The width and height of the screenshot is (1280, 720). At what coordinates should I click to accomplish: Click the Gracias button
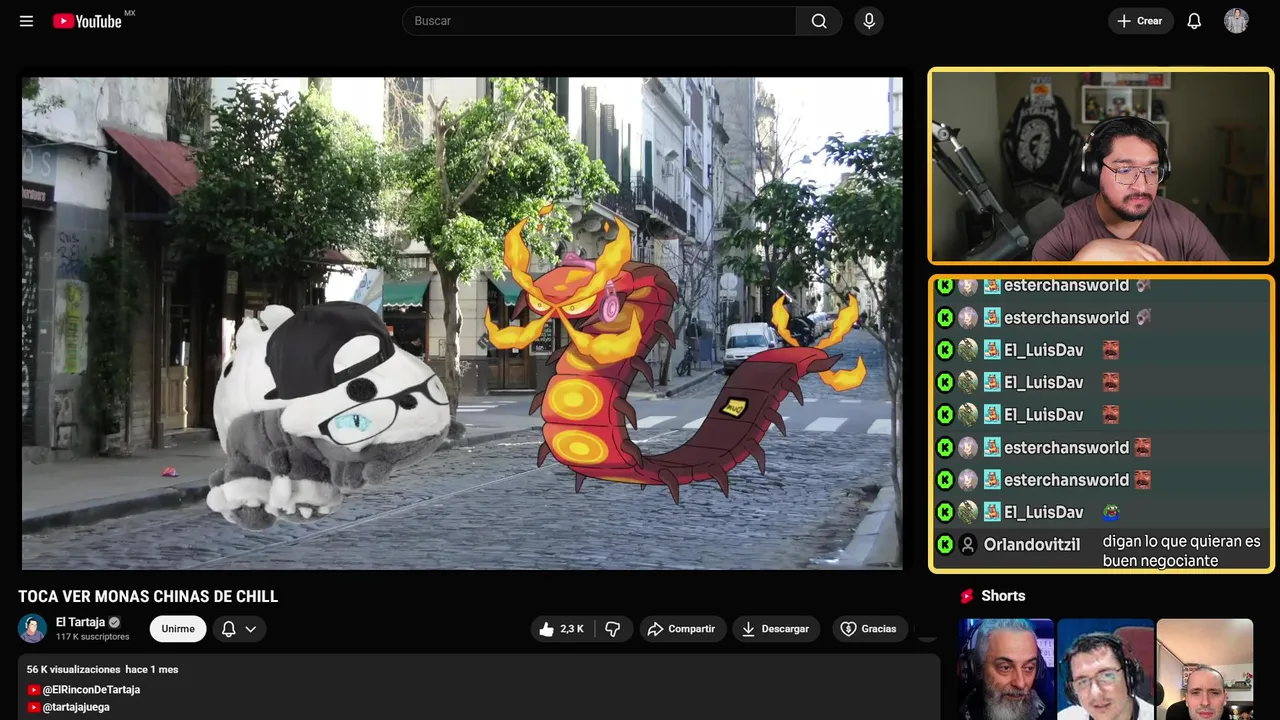[x=869, y=629]
